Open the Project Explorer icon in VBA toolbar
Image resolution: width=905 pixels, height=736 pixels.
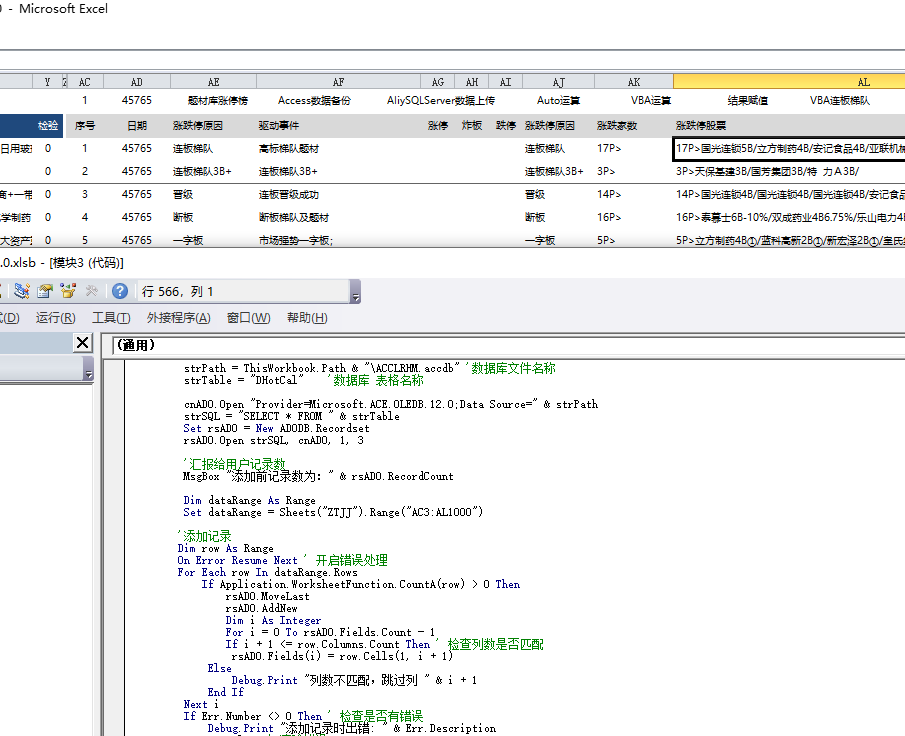click(x=22, y=291)
